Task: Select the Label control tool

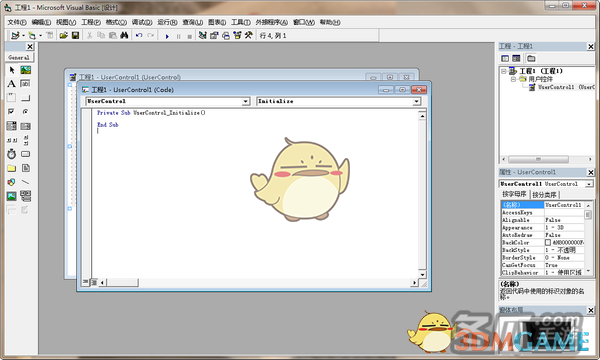Action: (x=11, y=84)
